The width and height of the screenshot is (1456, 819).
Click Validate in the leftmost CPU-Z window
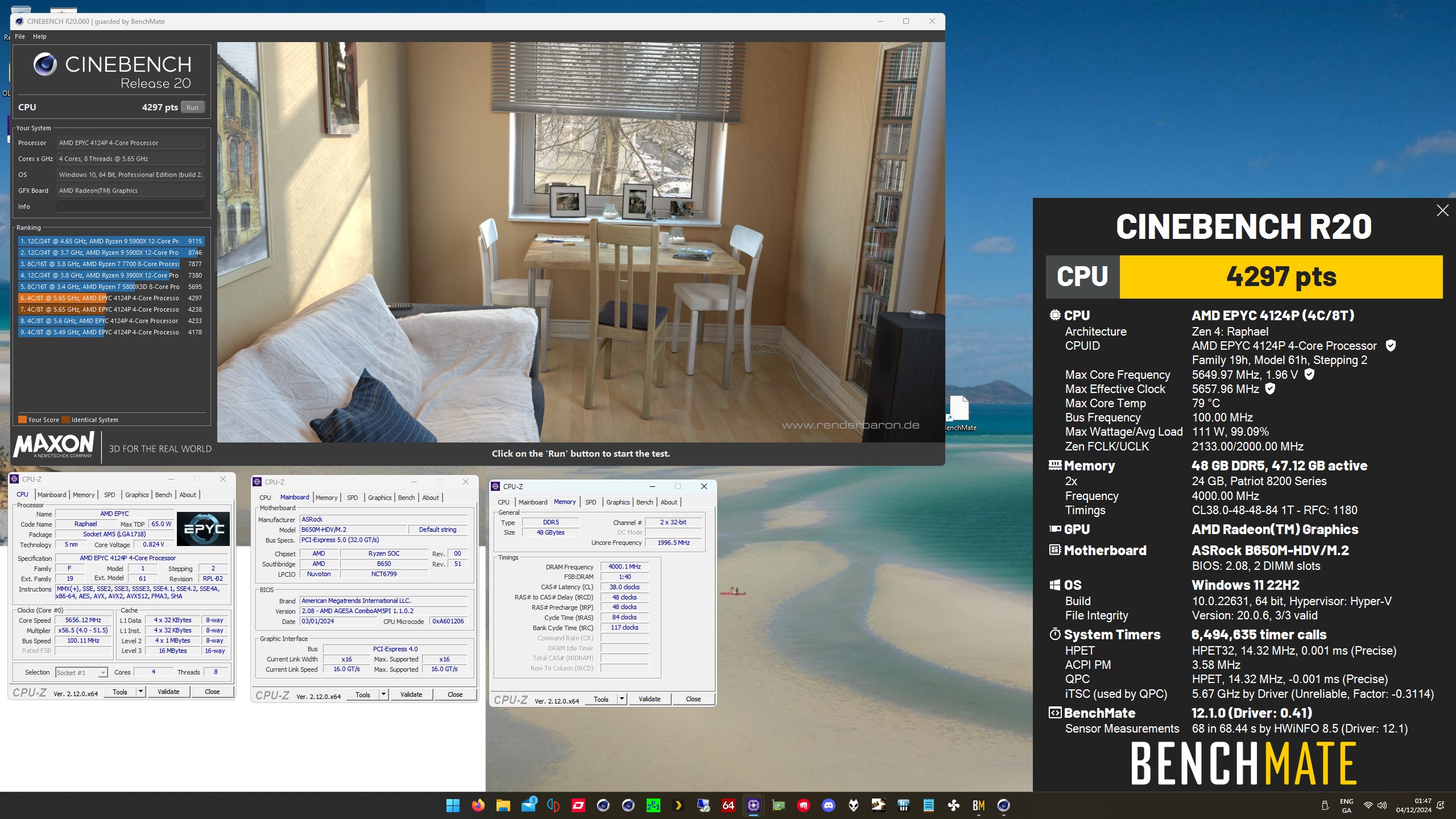point(168,692)
